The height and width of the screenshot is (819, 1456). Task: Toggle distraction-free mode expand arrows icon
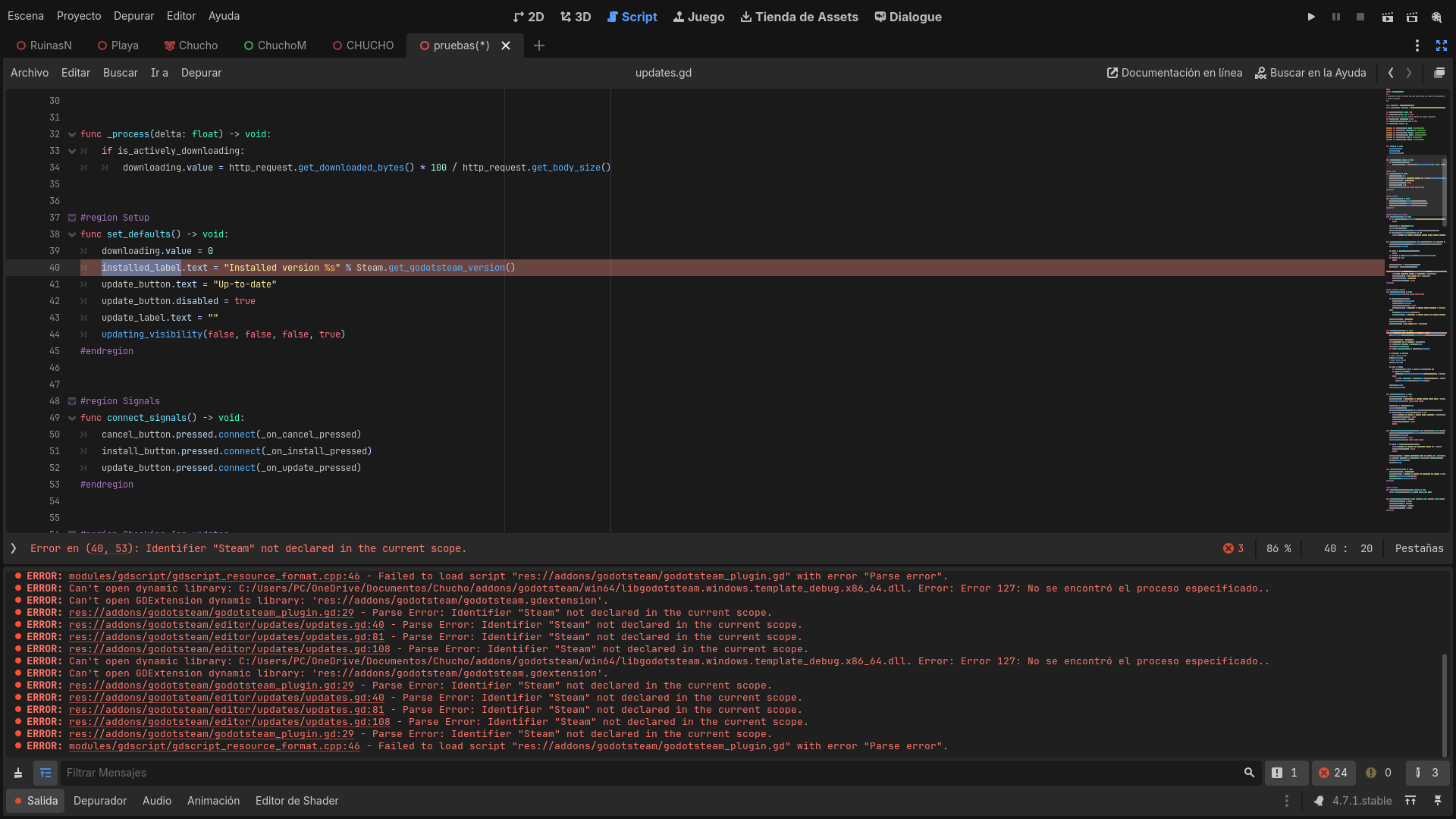pyautogui.click(x=1442, y=45)
